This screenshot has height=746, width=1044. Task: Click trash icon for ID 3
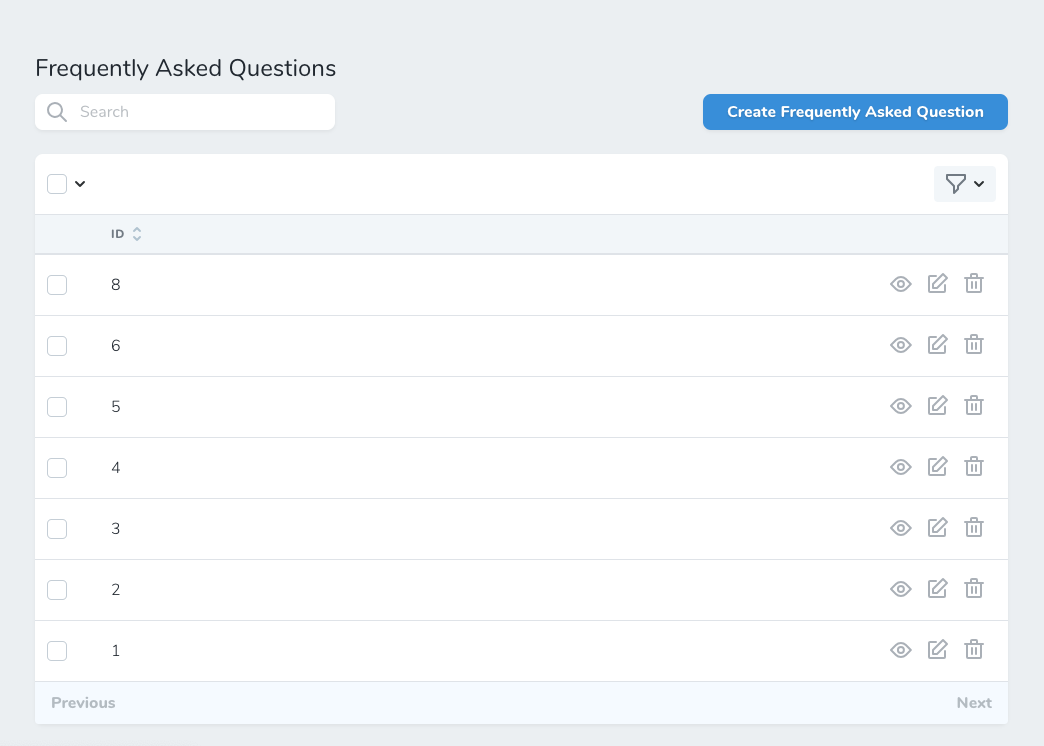973,528
